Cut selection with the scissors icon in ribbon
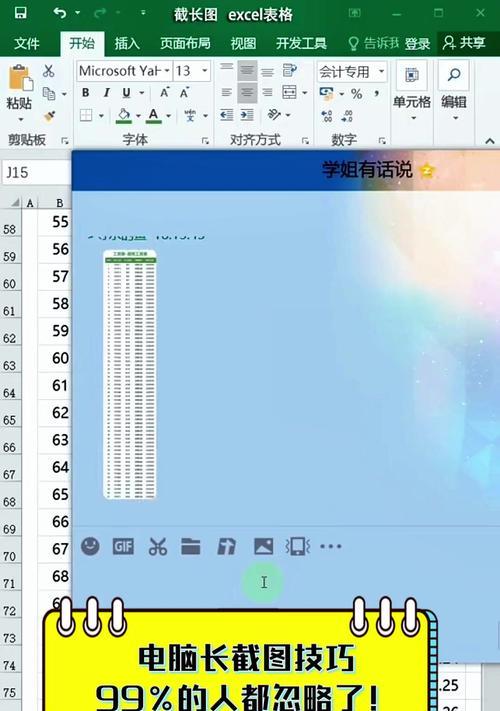This screenshot has height=711, width=500. (49, 71)
